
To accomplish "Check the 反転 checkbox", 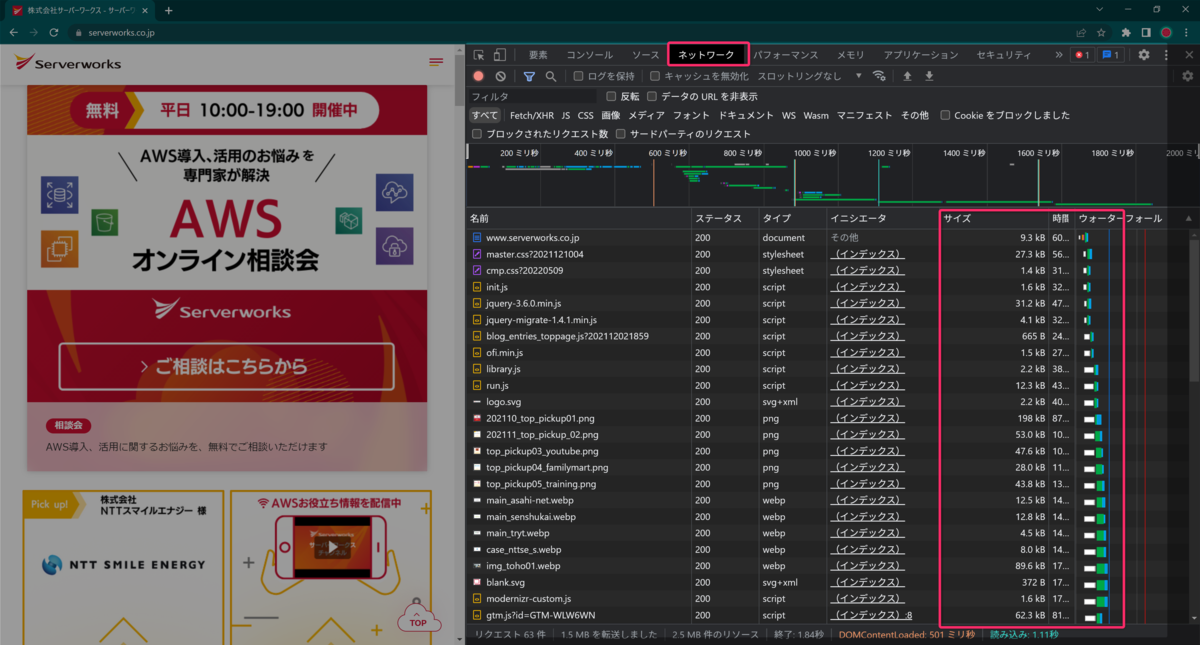I will (611, 97).
